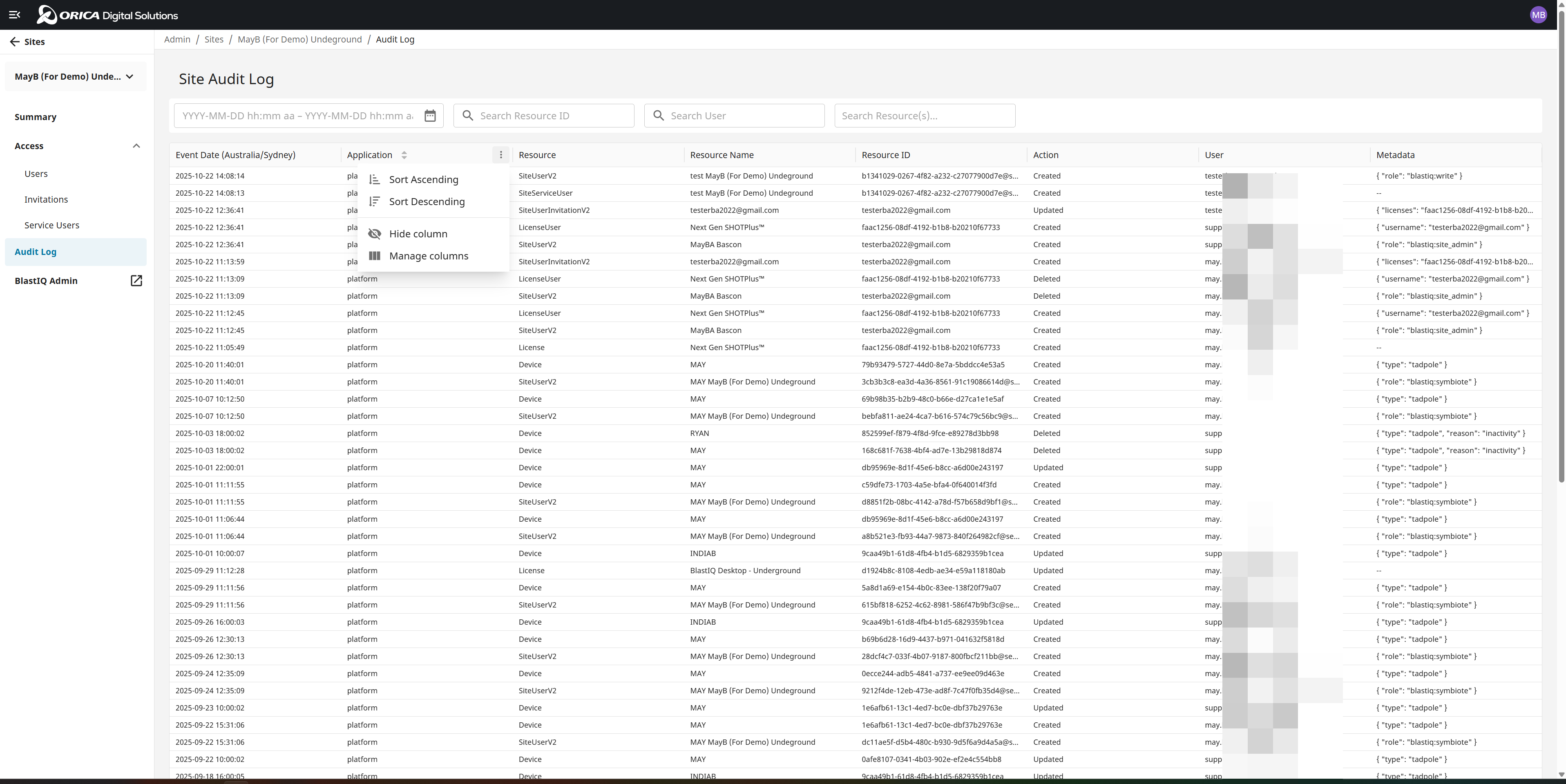The height and width of the screenshot is (784, 1566).
Task: Click the Site Audit Log heading
Action: pyautogui.click(x=226, y=79)
